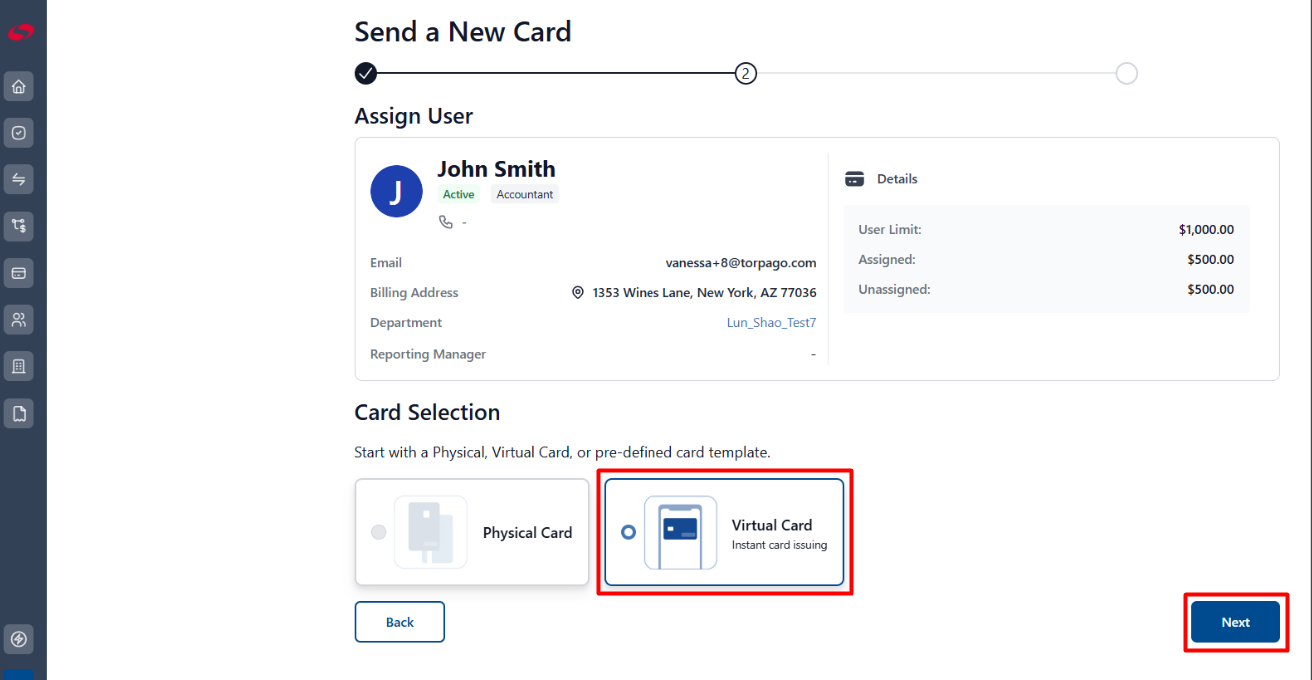Click step 2 circle in progress bar
1312x680 pixels.
point(745,73)
